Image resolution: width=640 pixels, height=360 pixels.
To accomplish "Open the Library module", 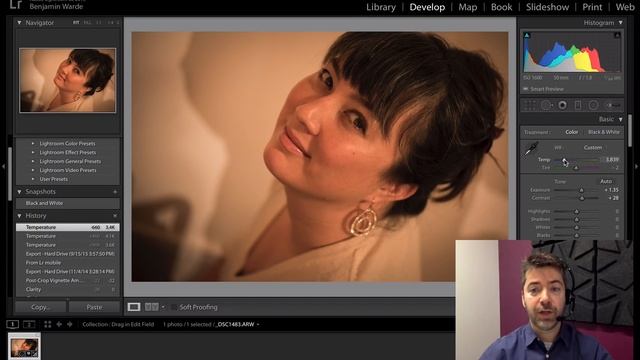I will tap(381, 7).
